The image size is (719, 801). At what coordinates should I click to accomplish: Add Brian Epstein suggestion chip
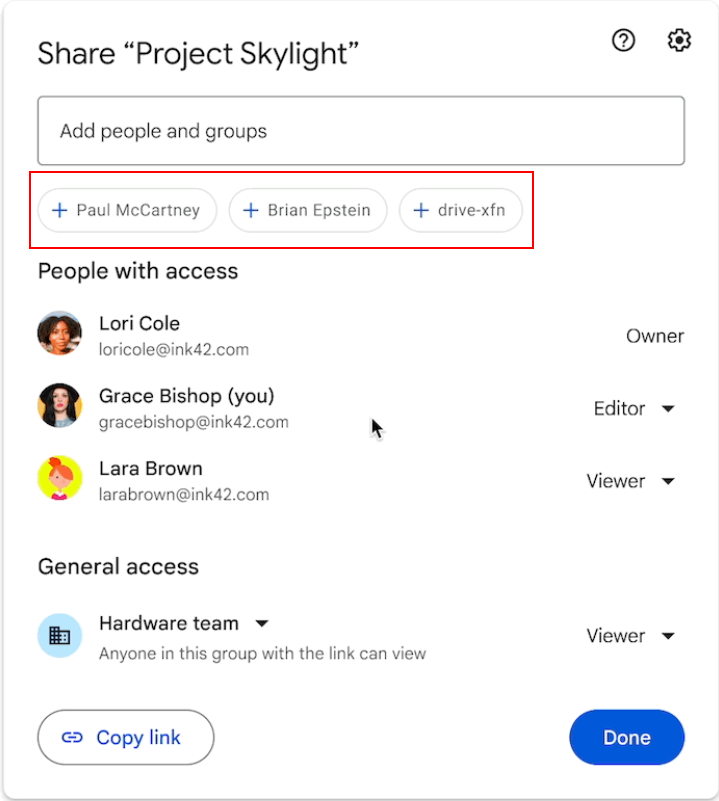tap(308, 210)
